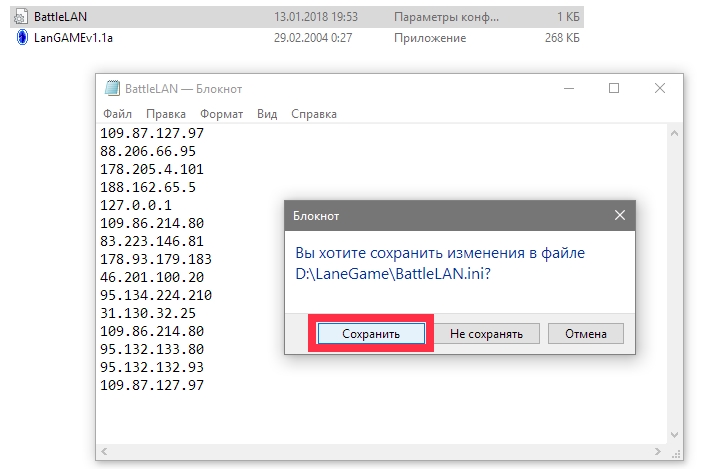Open the Вид menu

(267, 114)
